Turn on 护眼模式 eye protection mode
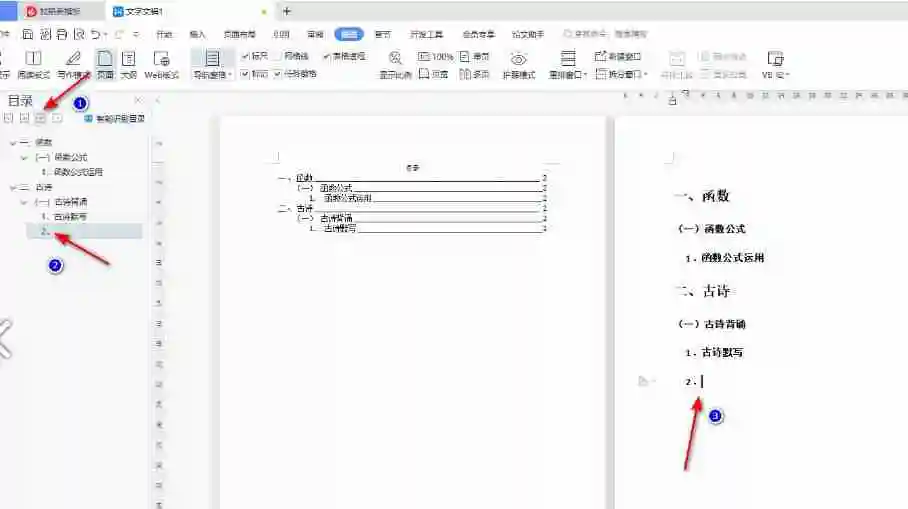The image size is (908, 509). click(x=518, y=64)
